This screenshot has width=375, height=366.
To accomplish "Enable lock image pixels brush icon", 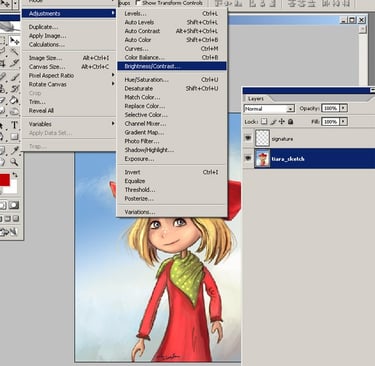I will point(273,122).
